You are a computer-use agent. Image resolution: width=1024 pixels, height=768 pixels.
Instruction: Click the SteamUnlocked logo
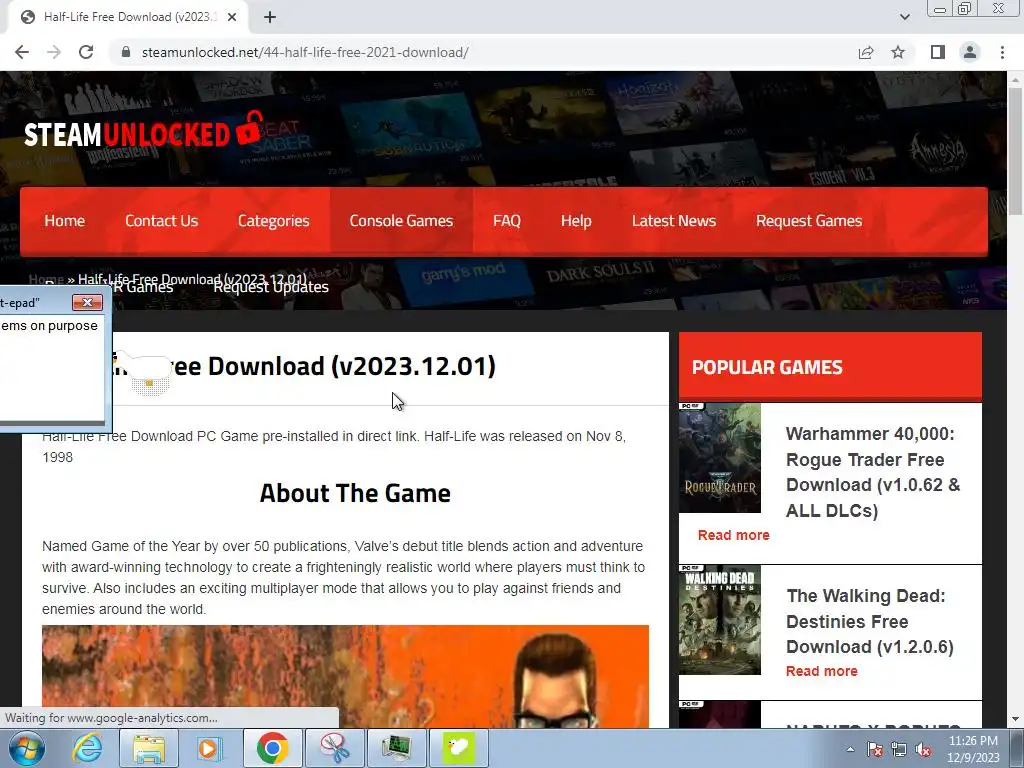[x=144, y=129]
